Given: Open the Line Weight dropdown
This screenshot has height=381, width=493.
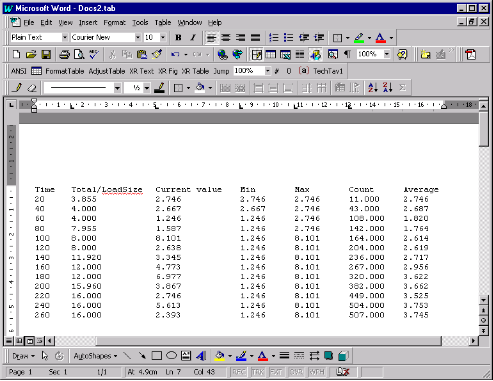Looking at the screenshot, I should pyautogui.click(x=147, y=88).
